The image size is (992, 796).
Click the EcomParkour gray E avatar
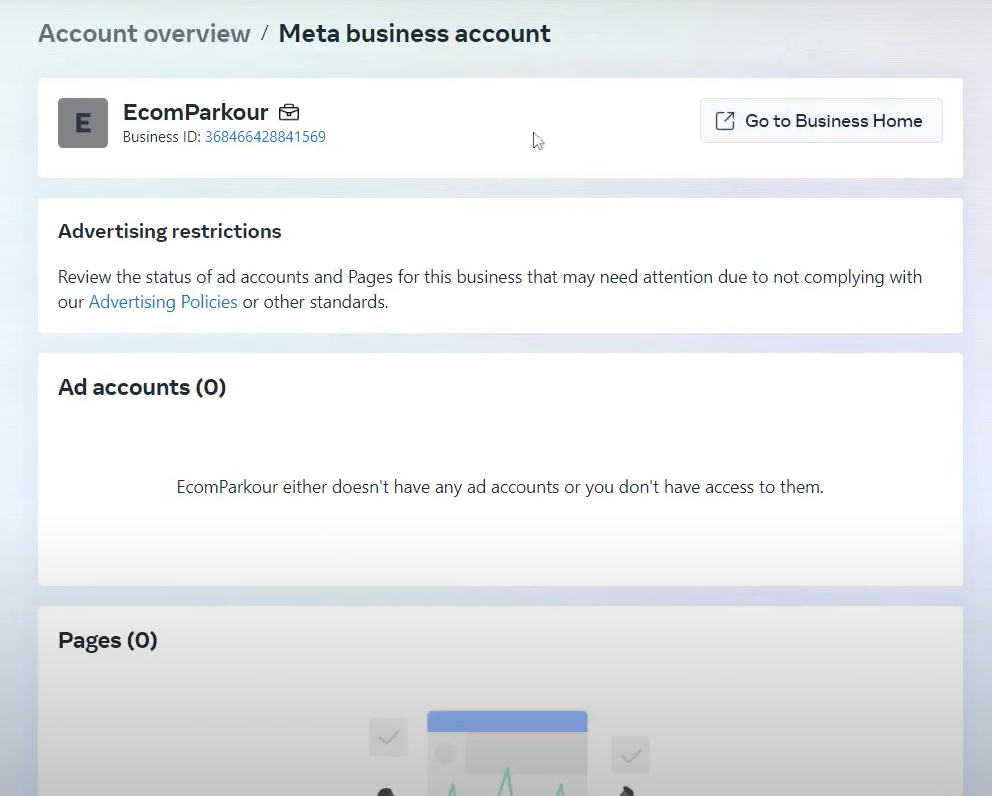coord(83,123)
